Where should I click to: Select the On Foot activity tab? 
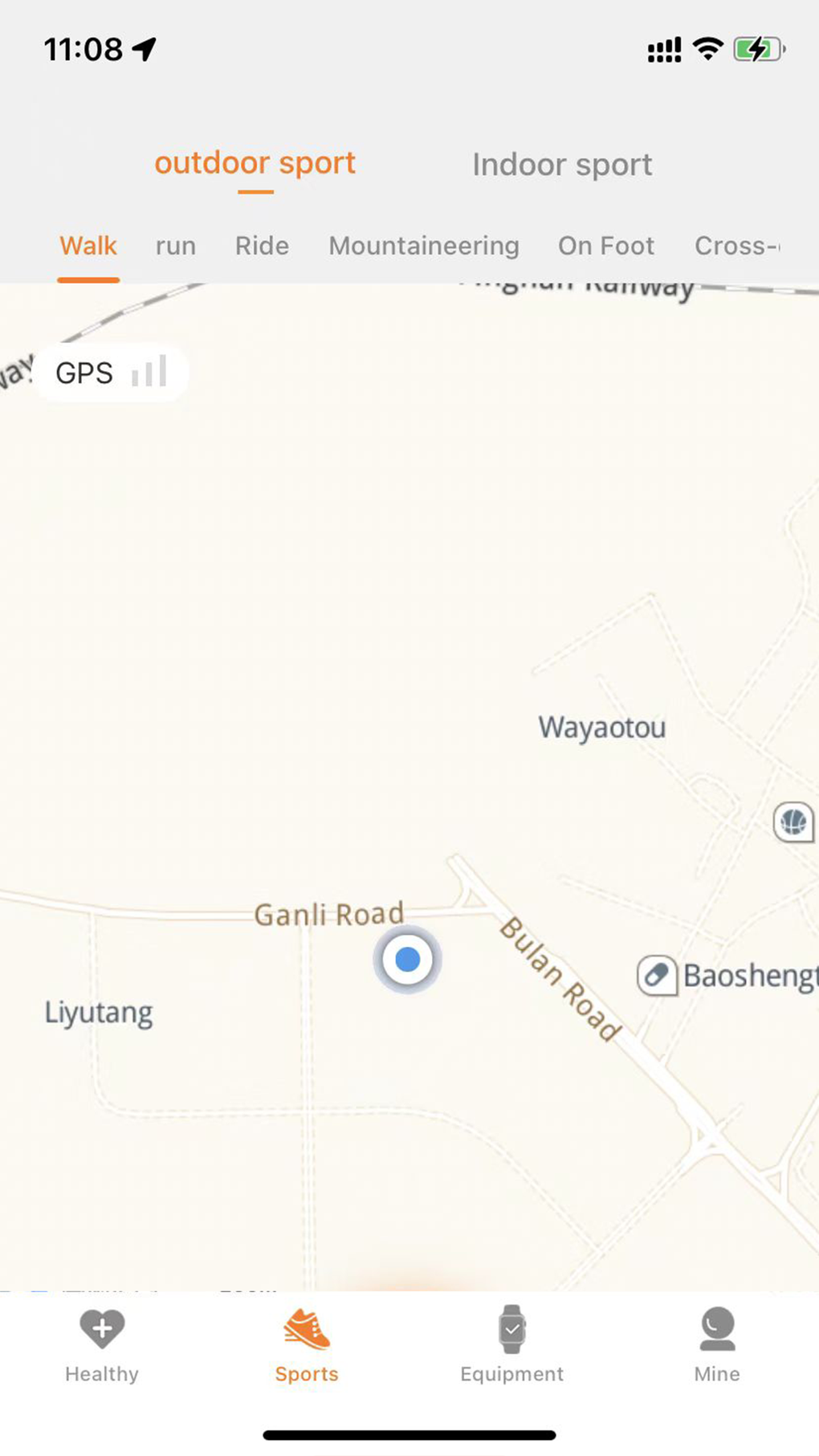(x=606, y=246)
